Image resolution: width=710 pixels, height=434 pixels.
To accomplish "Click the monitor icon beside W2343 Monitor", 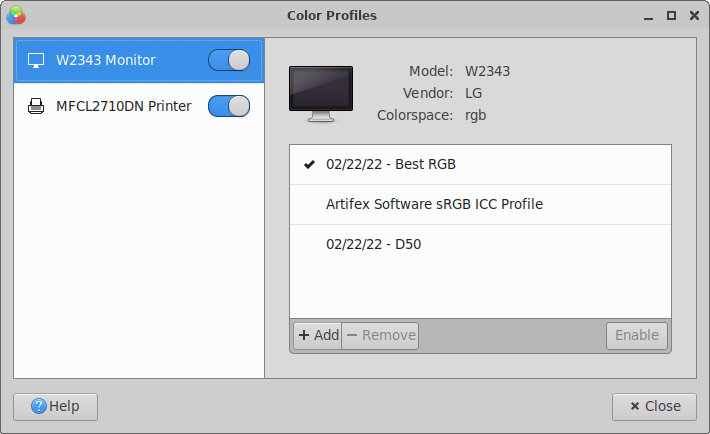I will click(x=36, y=61).
